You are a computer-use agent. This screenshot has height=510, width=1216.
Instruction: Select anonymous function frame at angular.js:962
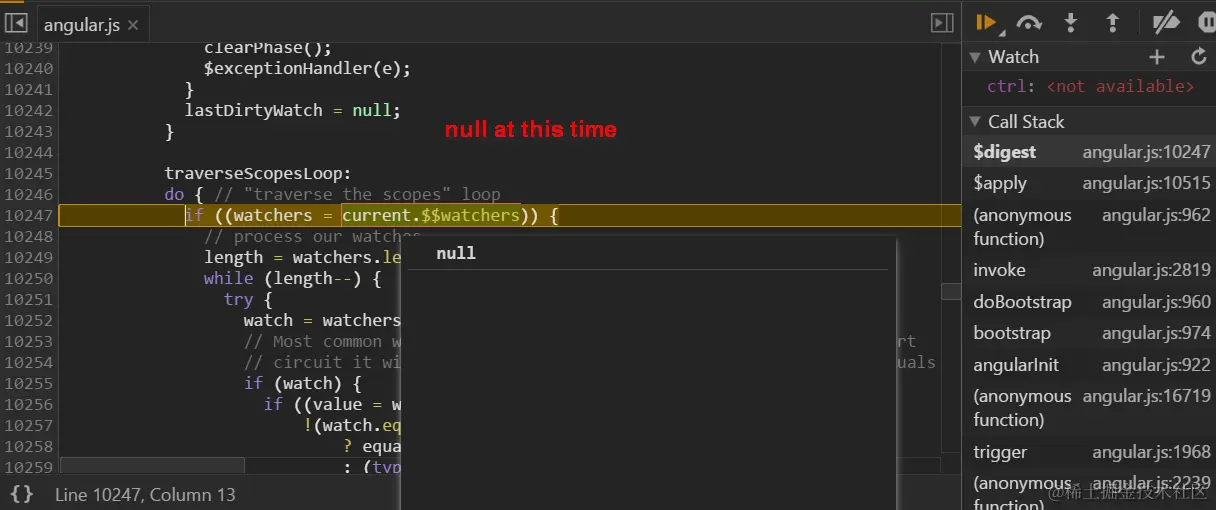pyautogui.click(x=1090, y=227)
